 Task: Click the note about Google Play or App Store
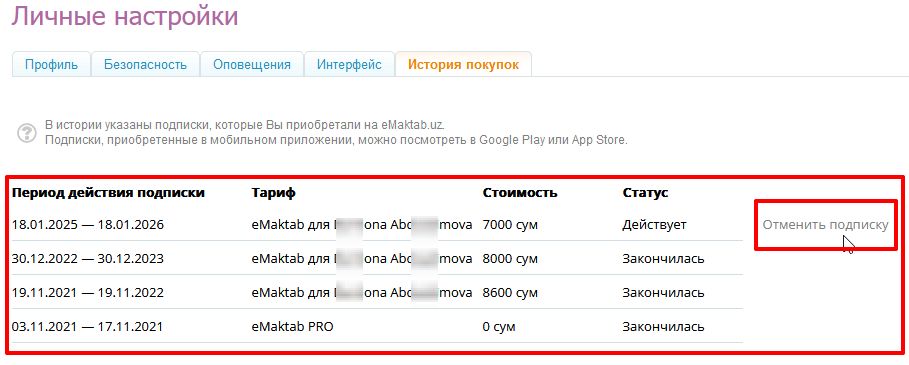coord(336,140)
